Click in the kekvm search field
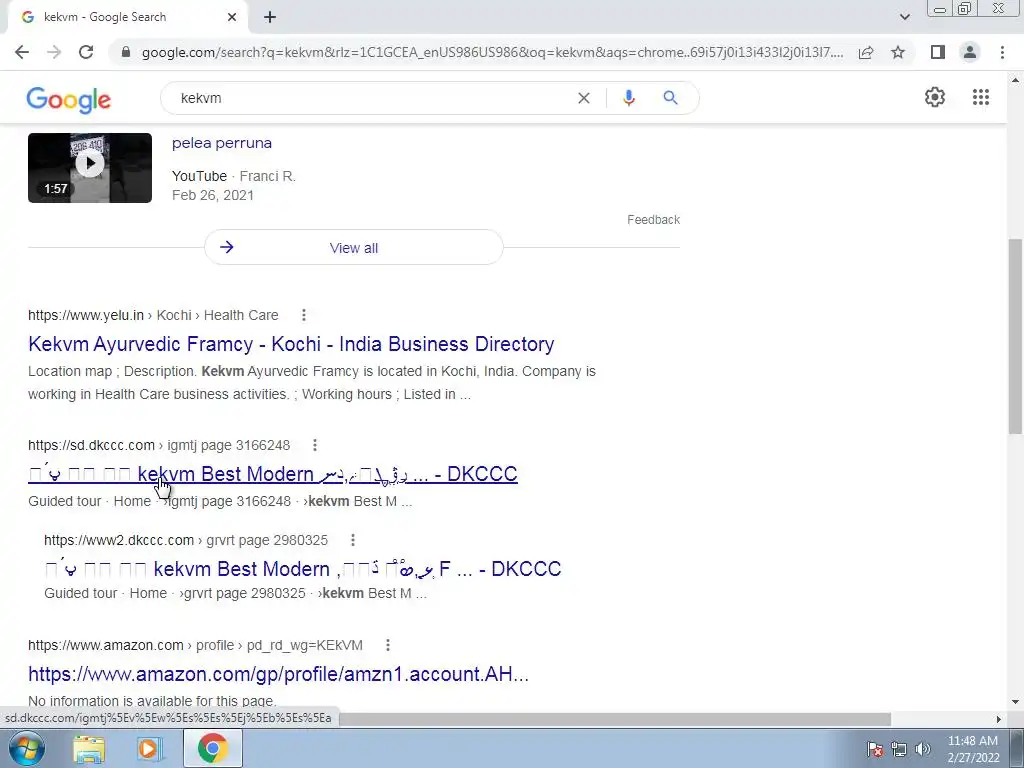 (372, 98)
